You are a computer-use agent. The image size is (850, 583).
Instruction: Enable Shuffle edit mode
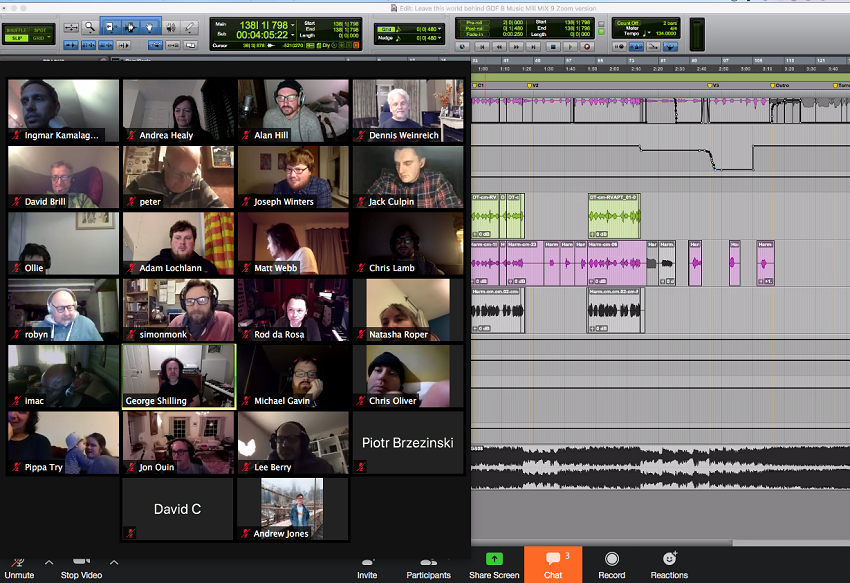(16, 30)
